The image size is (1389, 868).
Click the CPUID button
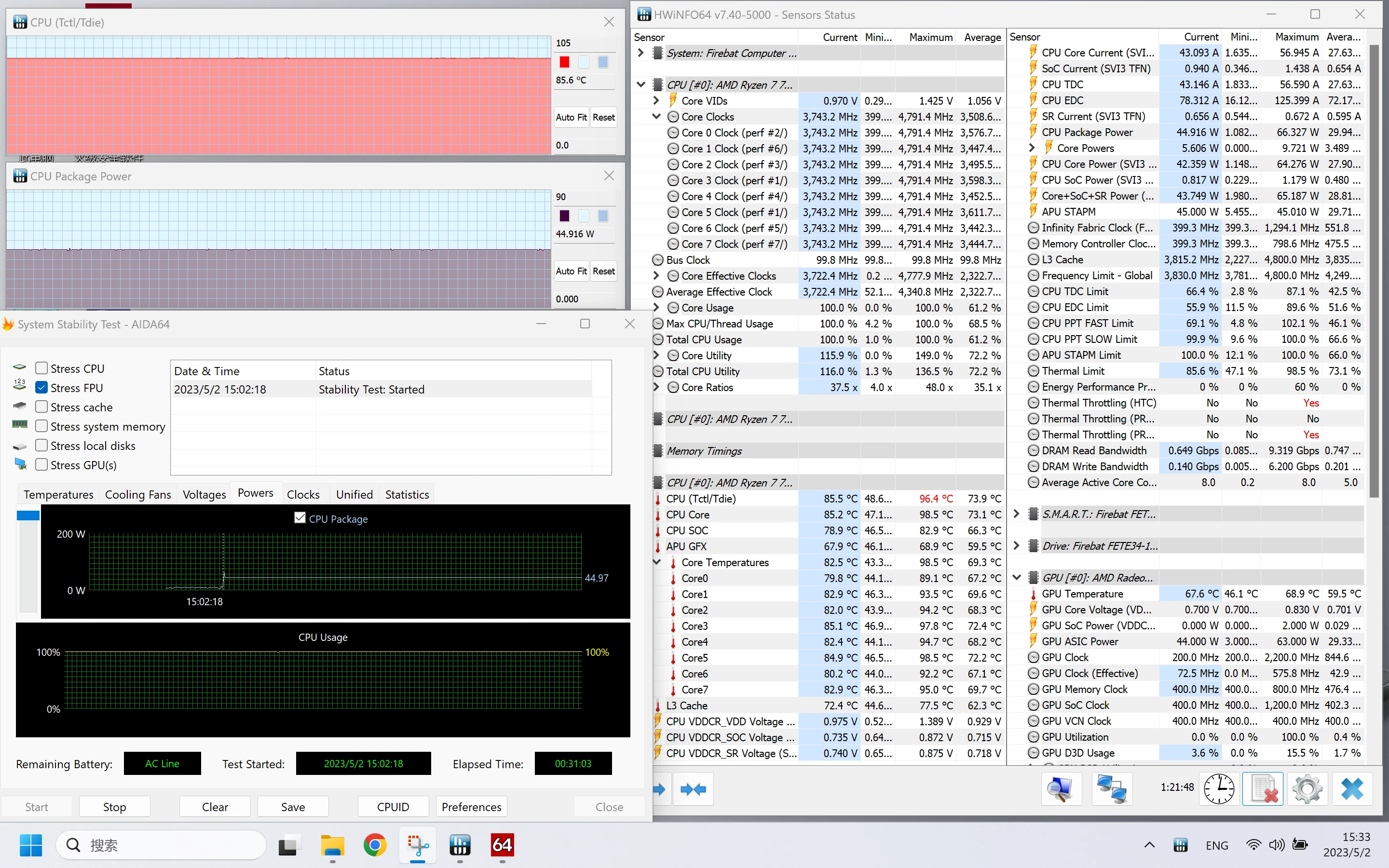(x=393, y=807)
